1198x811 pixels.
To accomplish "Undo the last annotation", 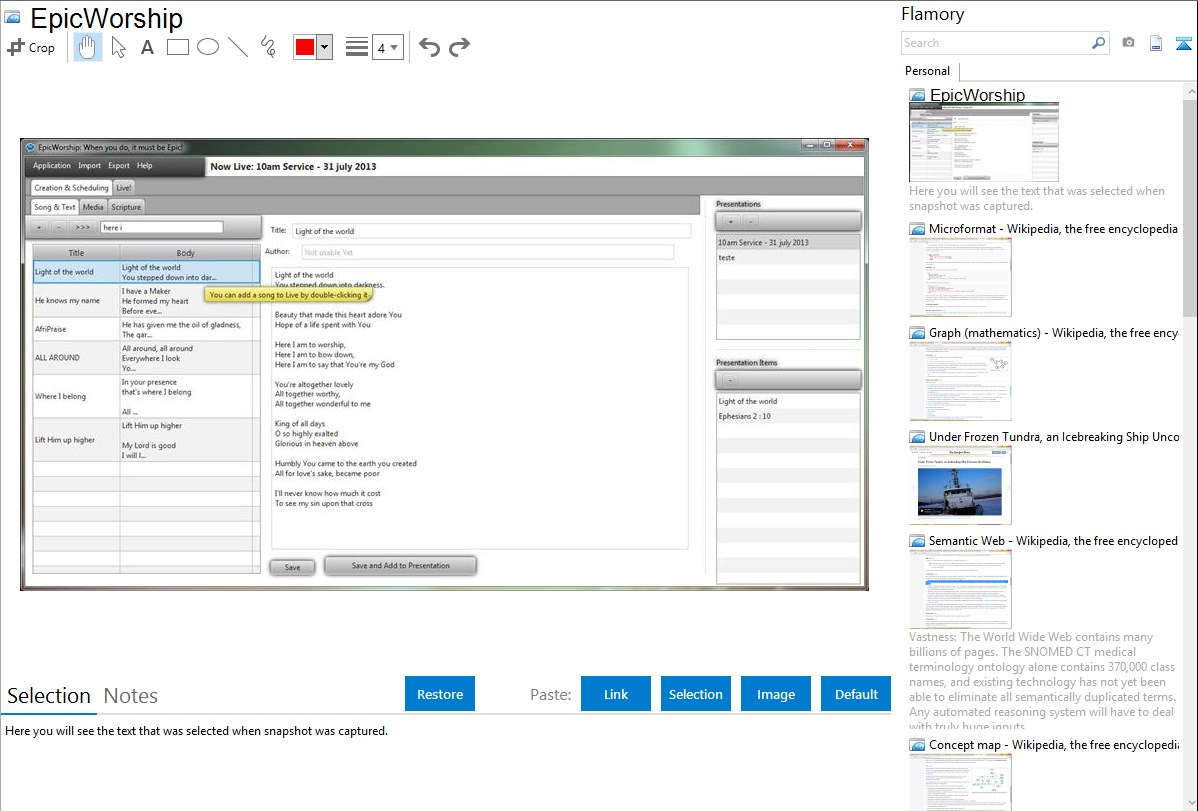I will click(429, 47).
